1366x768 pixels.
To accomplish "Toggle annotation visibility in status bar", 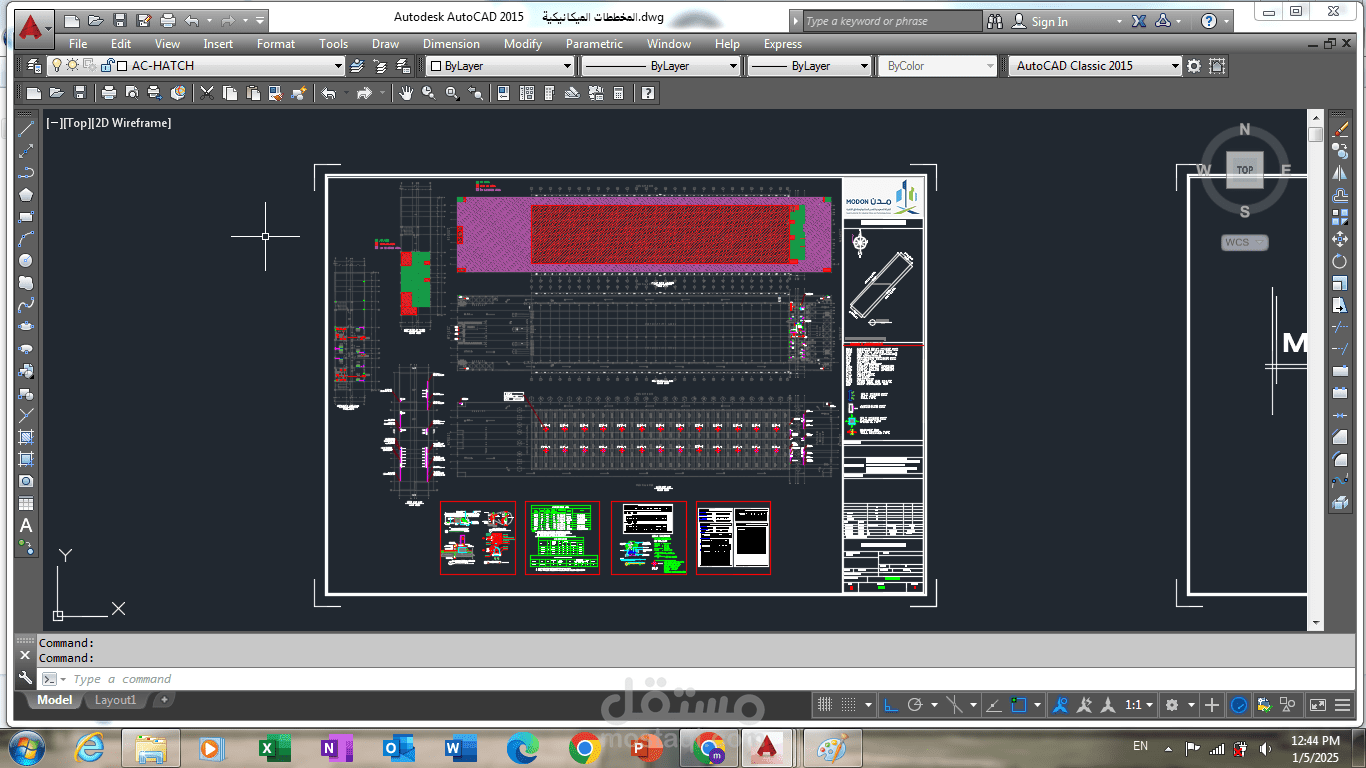I will [1062, 705].
